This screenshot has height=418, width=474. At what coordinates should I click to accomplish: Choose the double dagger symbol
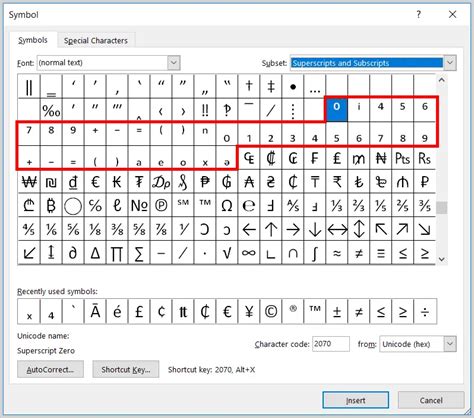coord(271,86)
